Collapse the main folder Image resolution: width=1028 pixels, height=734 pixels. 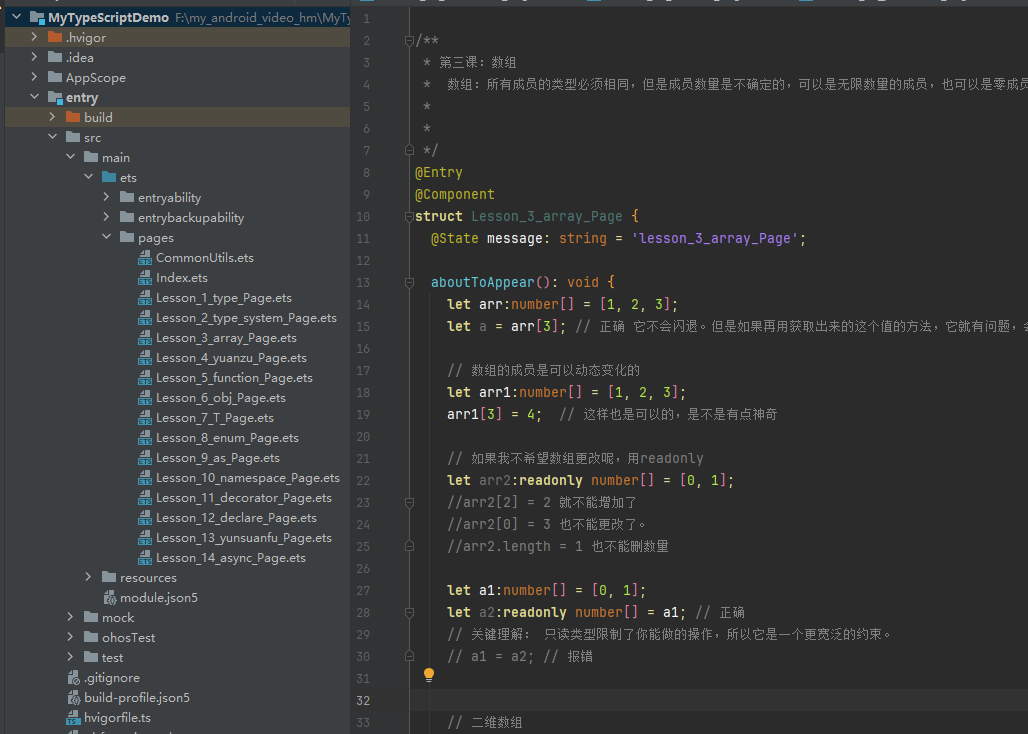tap(70, 157)
